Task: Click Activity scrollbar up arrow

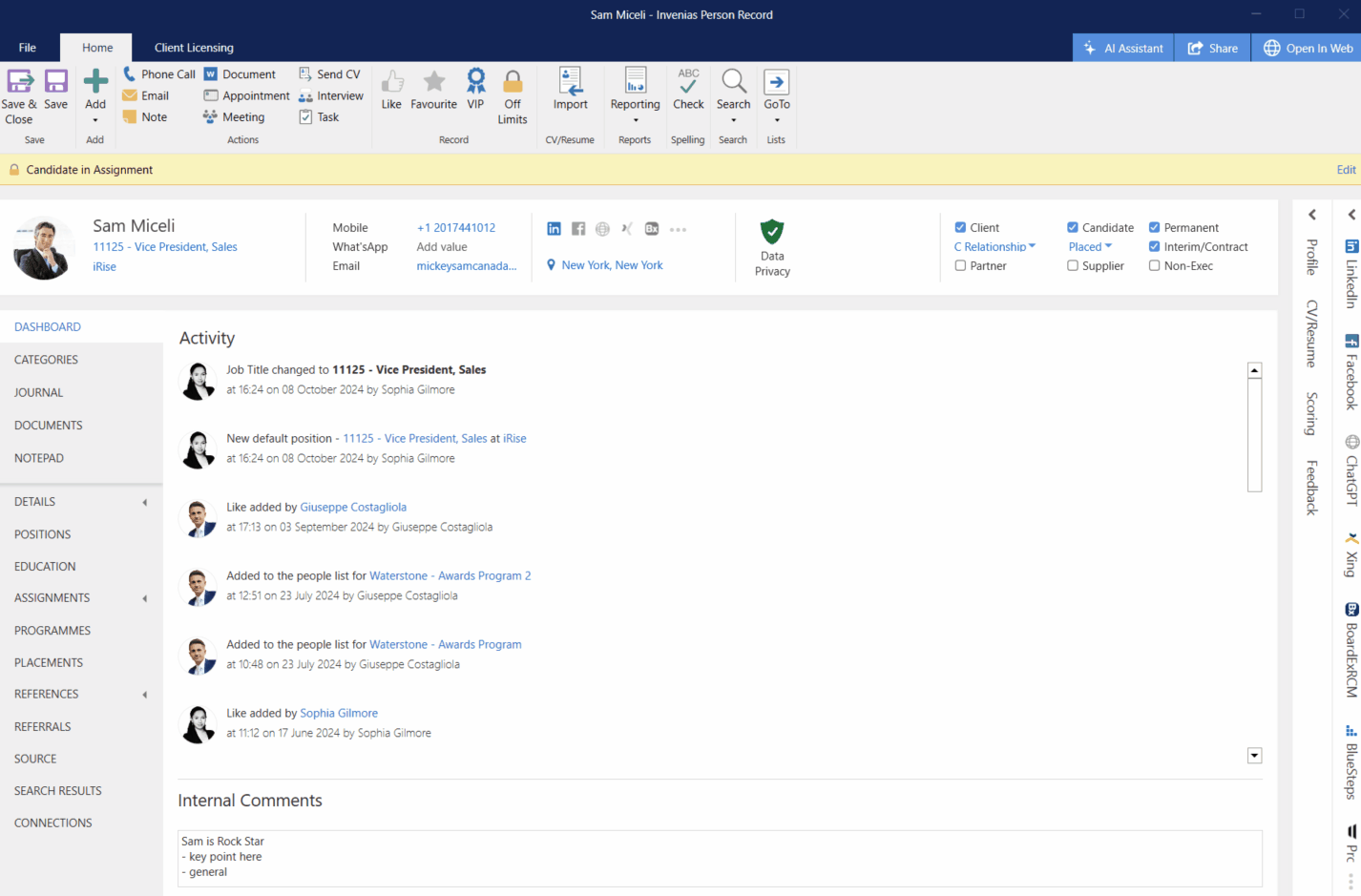Action: (x=1255, y=370)
